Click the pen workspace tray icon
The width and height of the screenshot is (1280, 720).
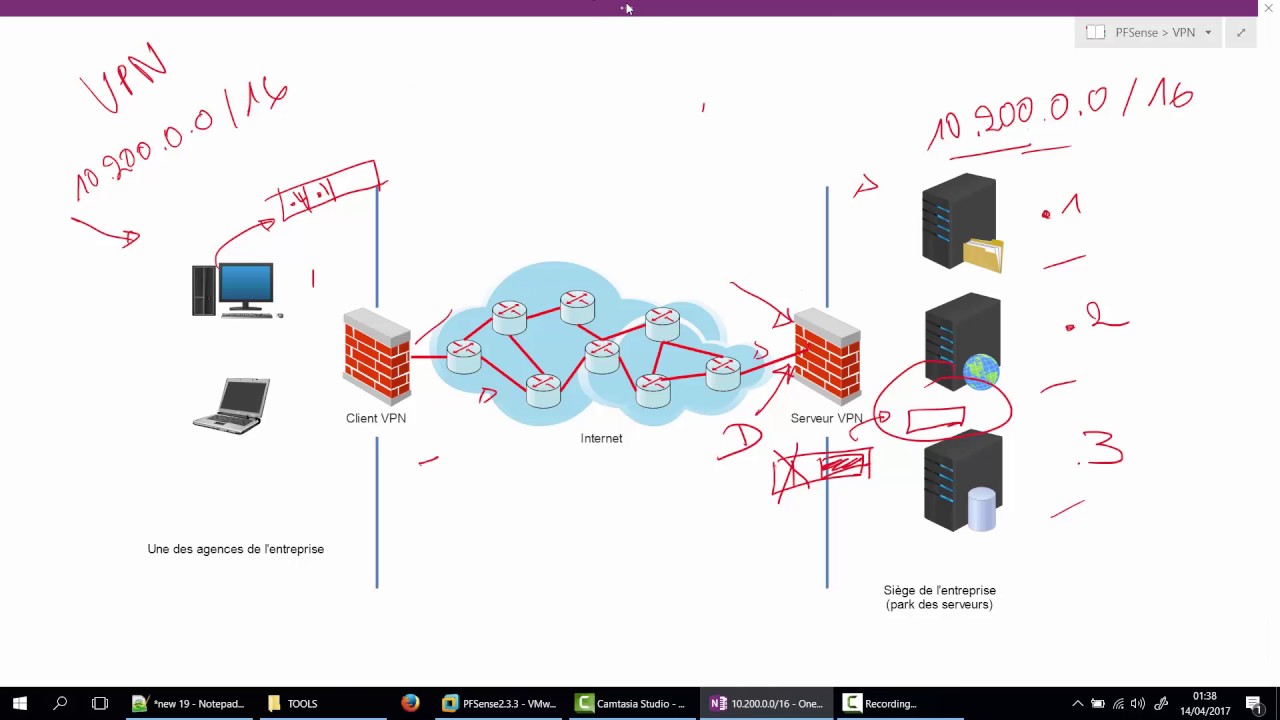coord(1161,704)
